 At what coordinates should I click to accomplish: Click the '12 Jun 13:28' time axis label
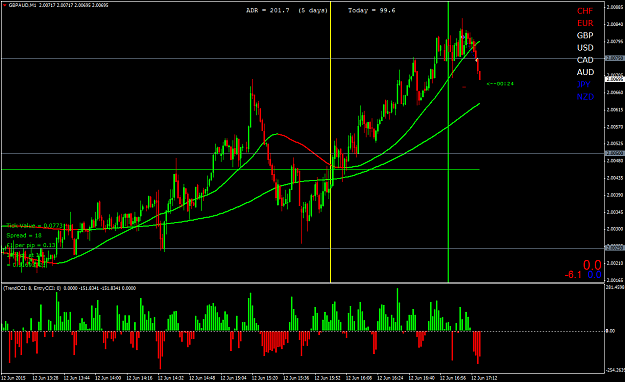[x=45, y=377]
